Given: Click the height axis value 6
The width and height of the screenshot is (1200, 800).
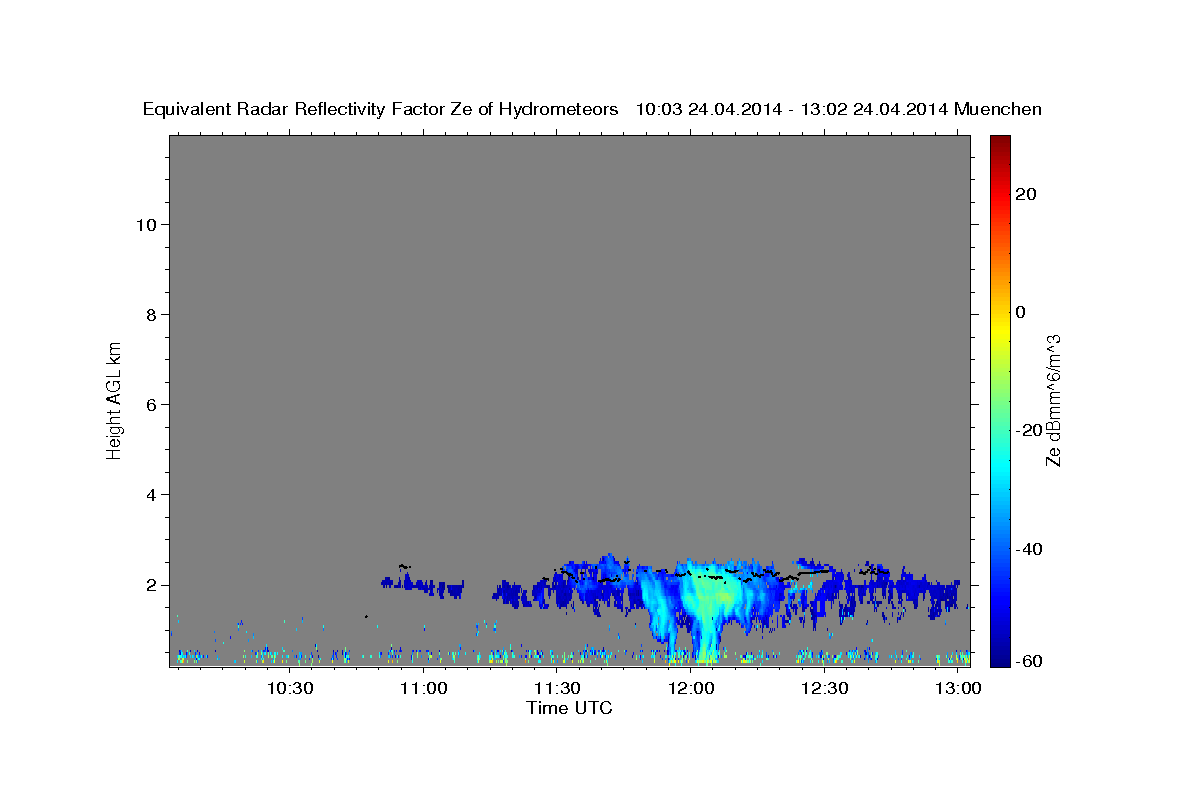Looking at the screenshot, I should [x=149, y=404].
